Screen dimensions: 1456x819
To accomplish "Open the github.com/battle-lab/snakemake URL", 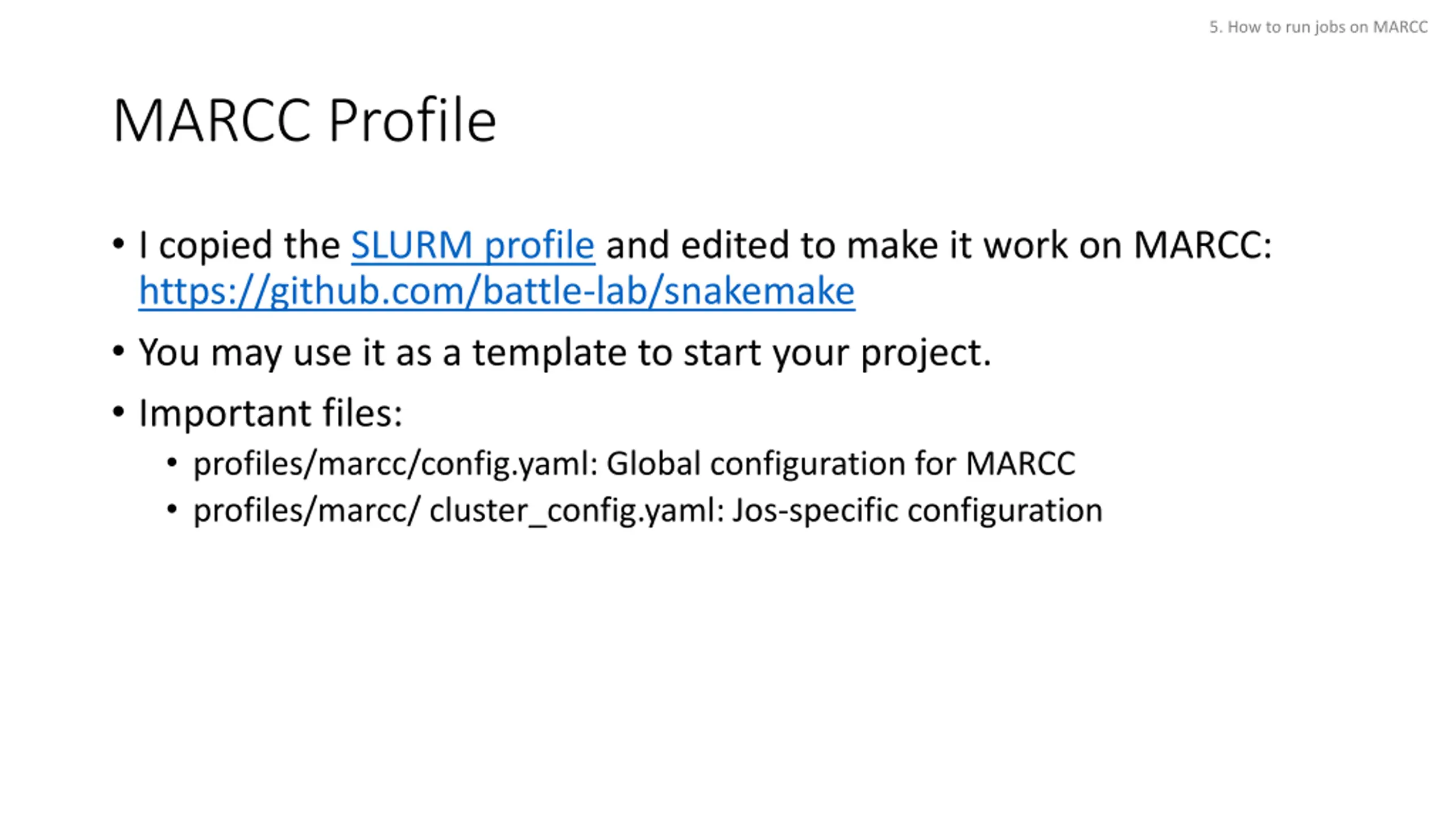I will pyautogui.click(x=497, y=292).
